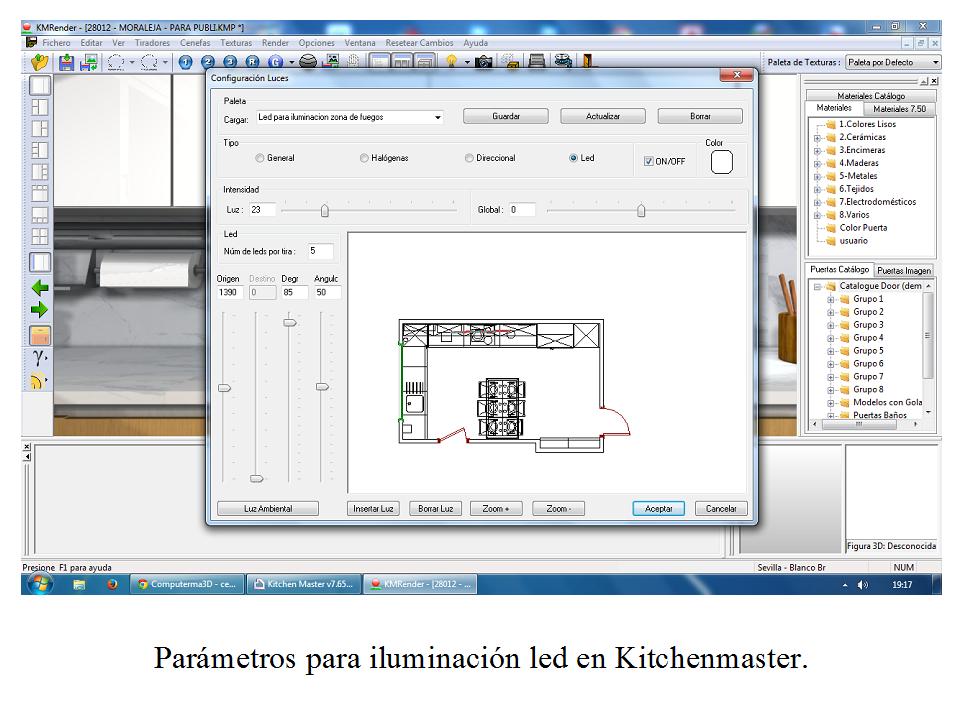
Task: Expand the 4.Maderas materials folder
Action: click(x=816, y=162)
